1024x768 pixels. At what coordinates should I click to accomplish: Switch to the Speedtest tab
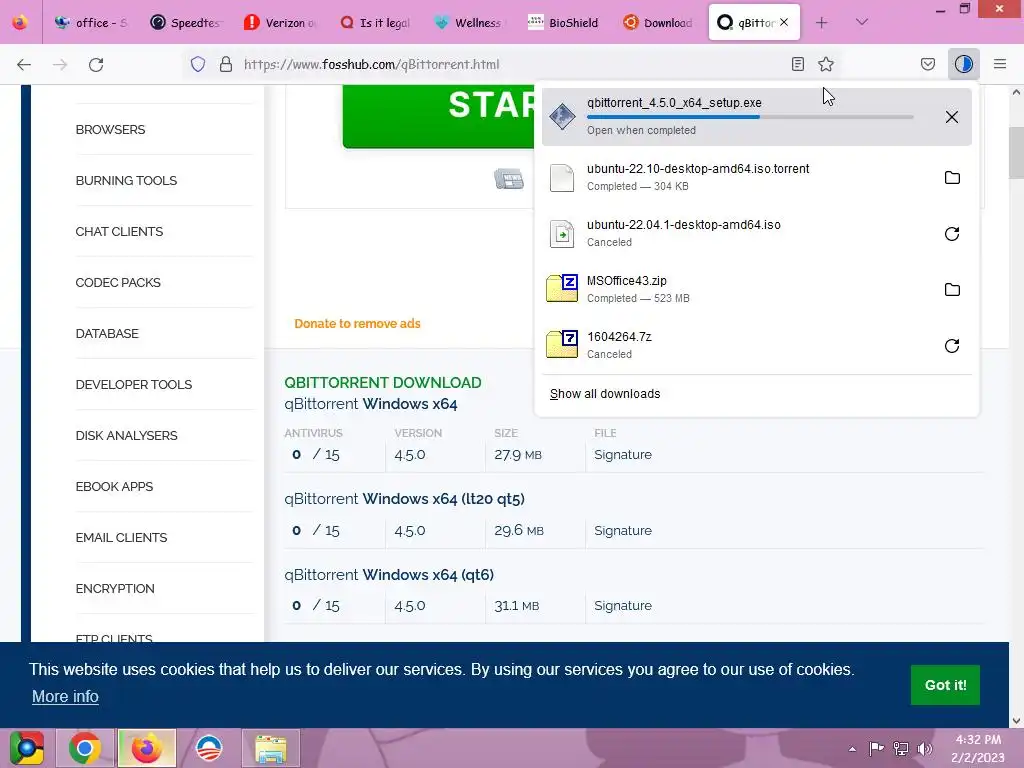186,23
